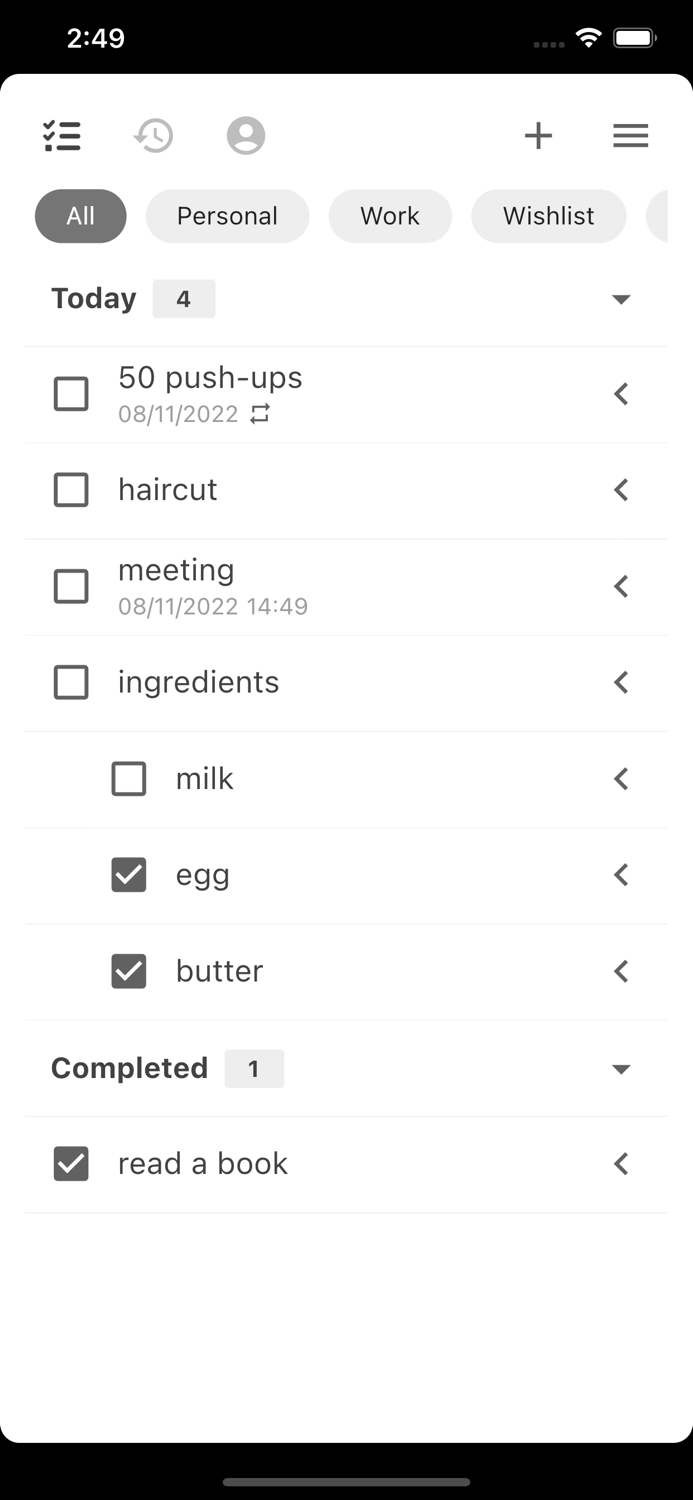Tap the plus icon to add a task
This screenshot has height=1500, width=693.
(x=538, y=135)
